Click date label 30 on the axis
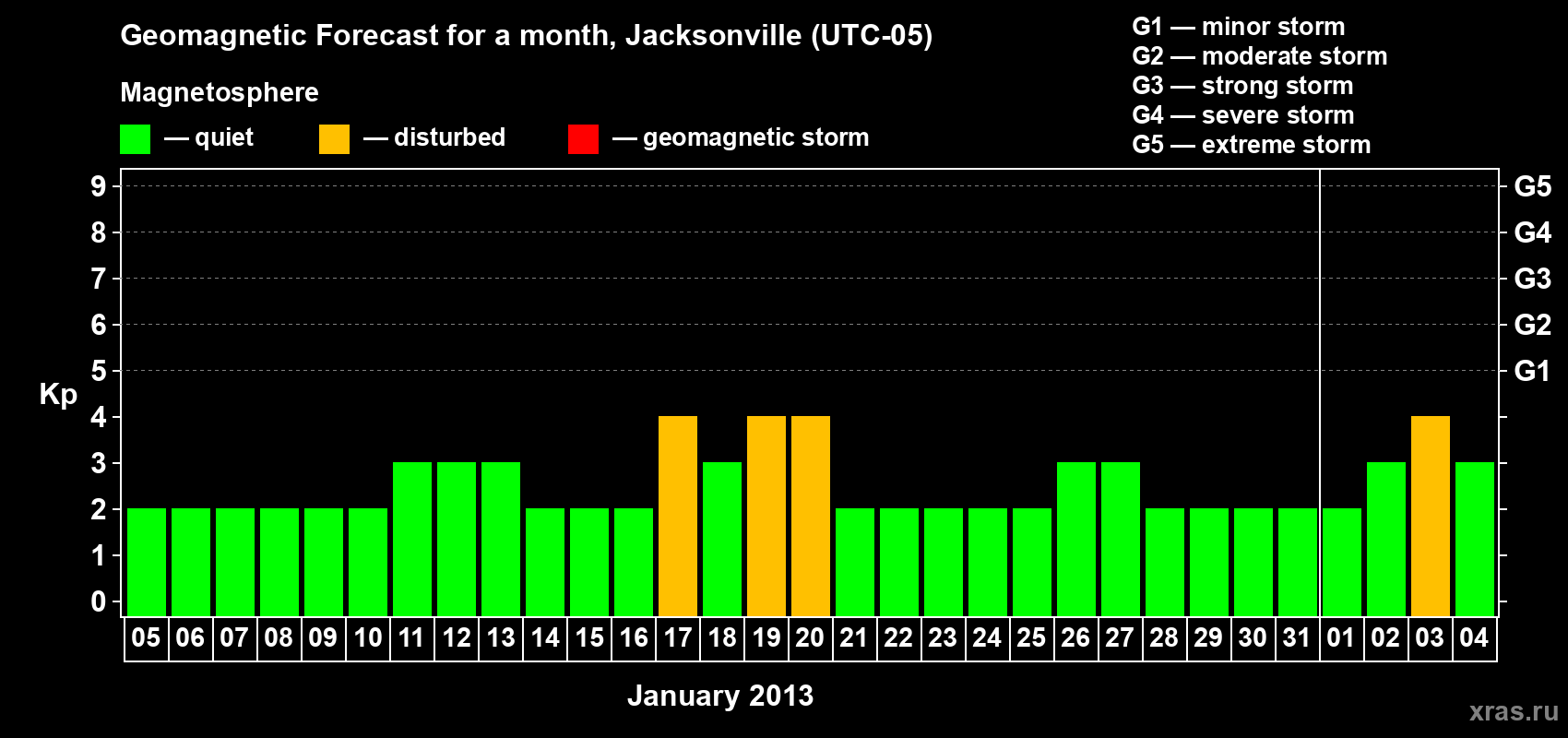 [1253, 637]
